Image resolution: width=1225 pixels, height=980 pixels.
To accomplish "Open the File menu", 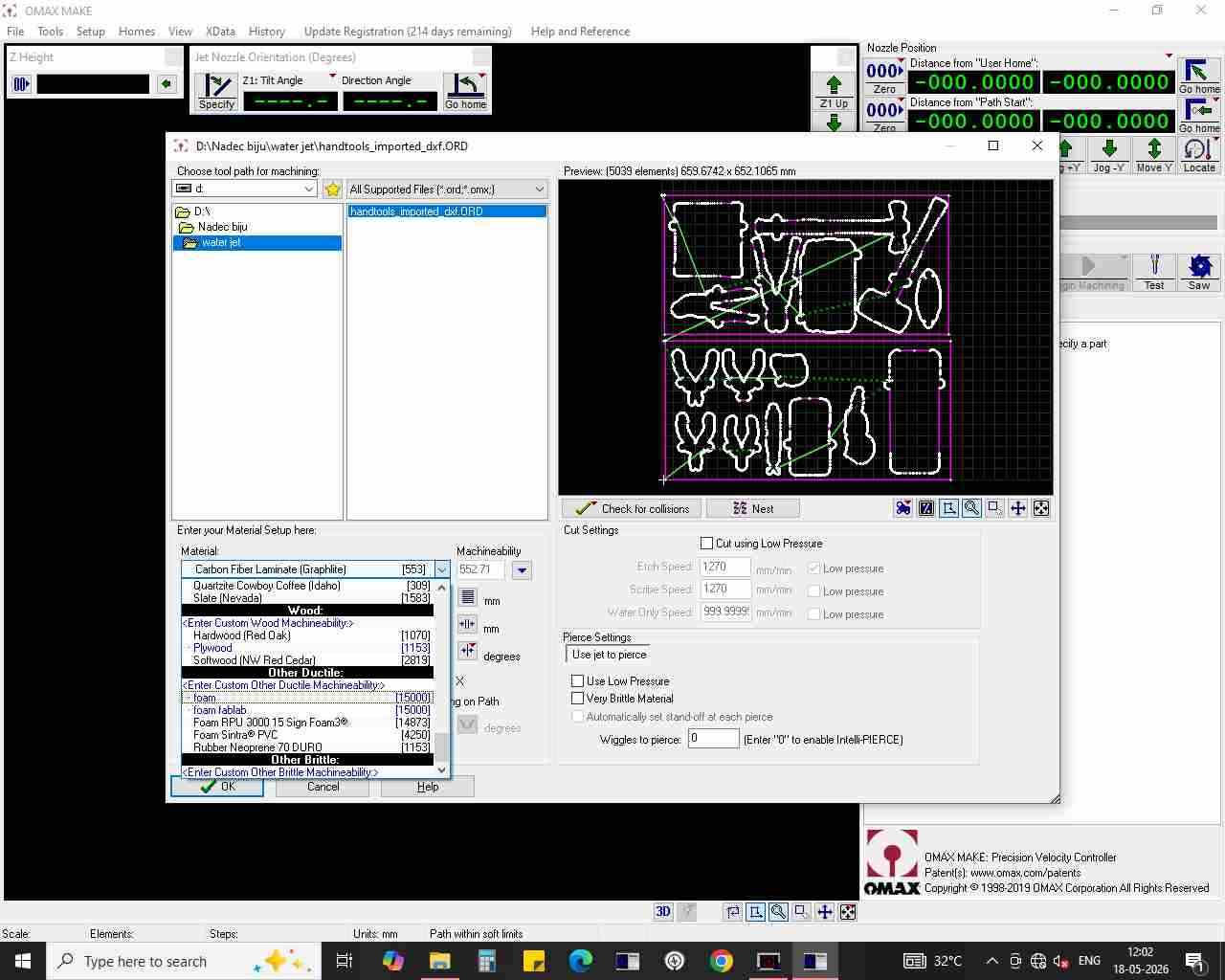I will click(15, 32).
